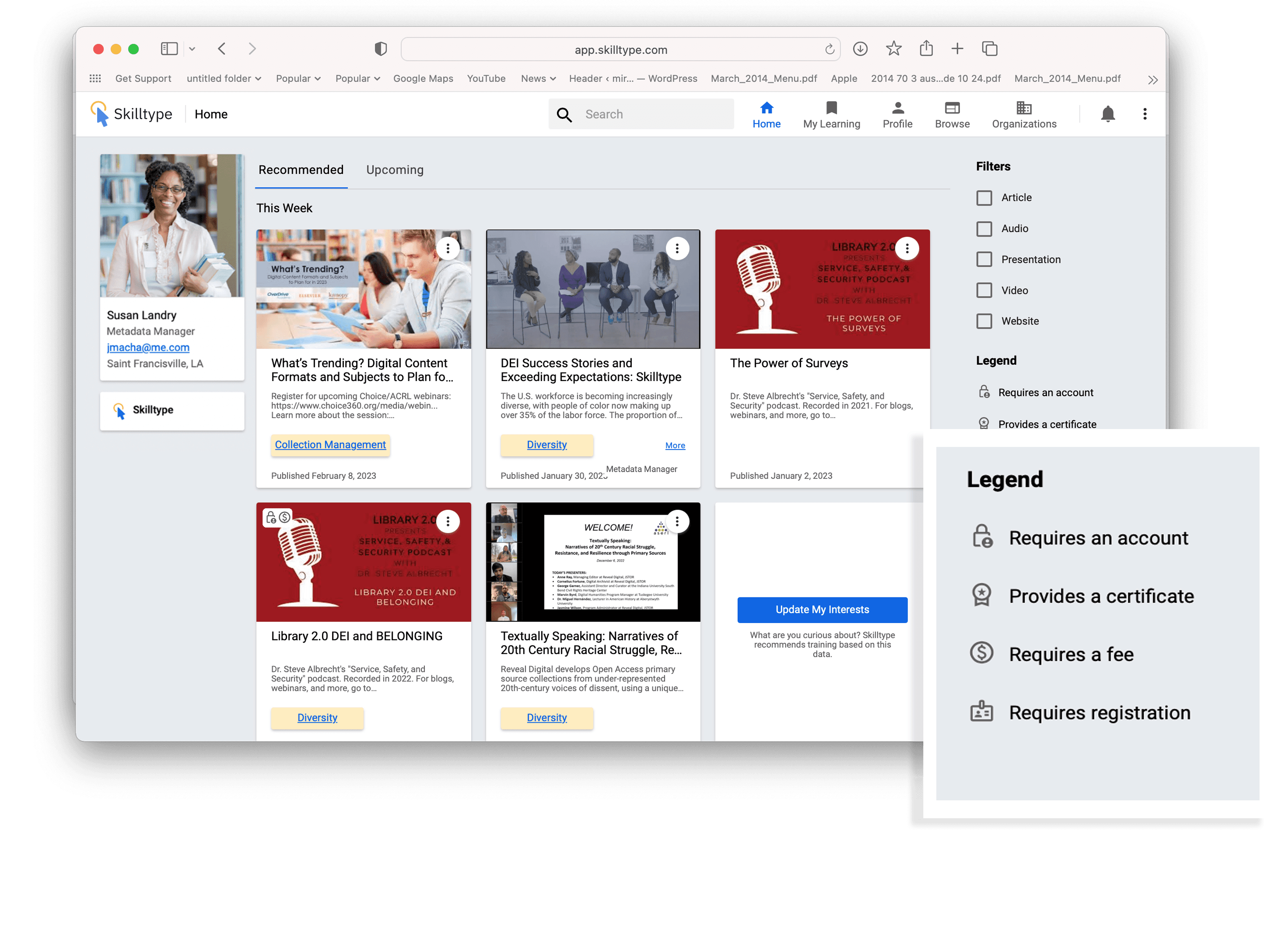
Task: Open options on The Power of Surveys card
Action: click(x=907, y=248)
